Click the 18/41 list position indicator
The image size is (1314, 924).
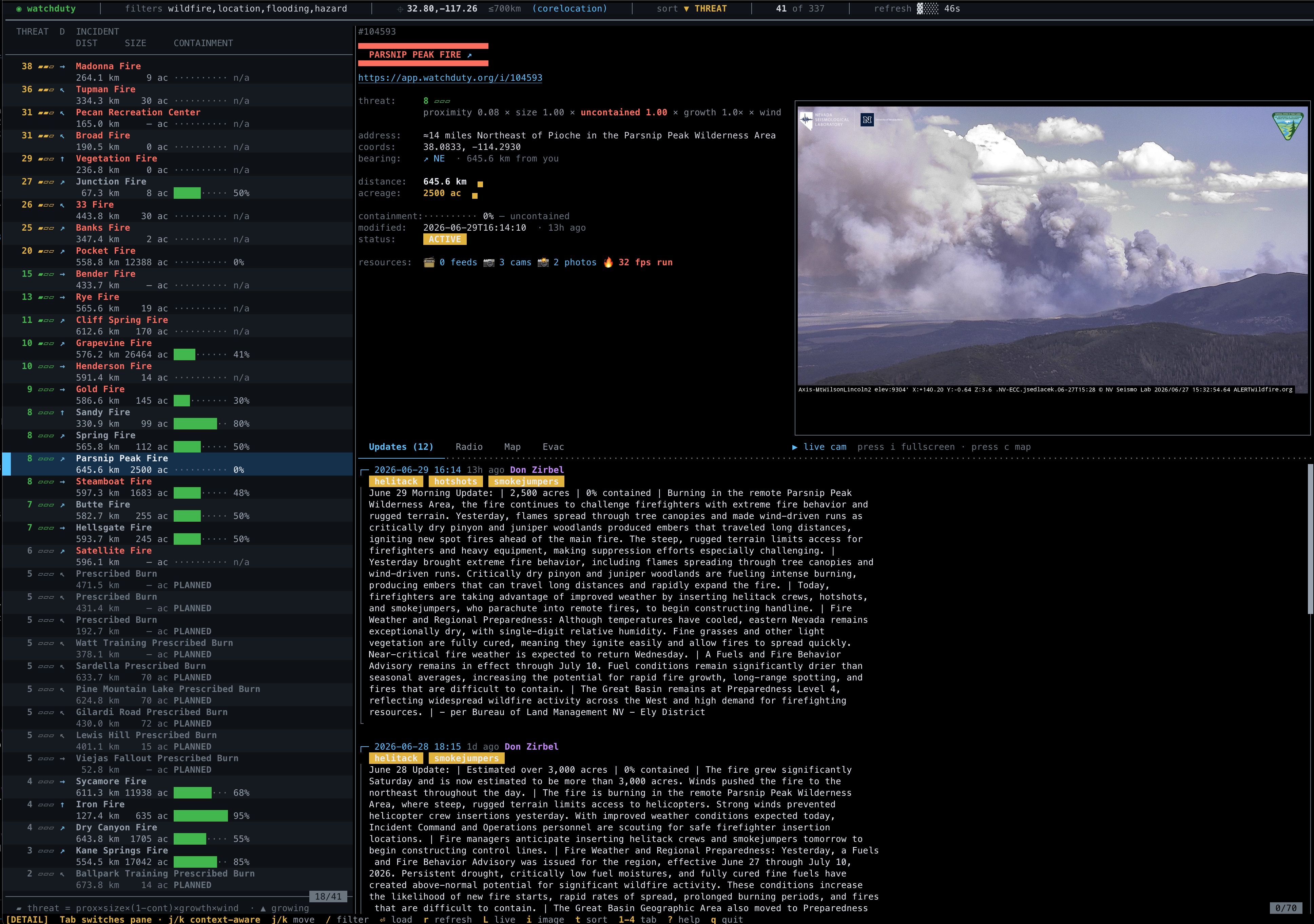coord(328,897)
